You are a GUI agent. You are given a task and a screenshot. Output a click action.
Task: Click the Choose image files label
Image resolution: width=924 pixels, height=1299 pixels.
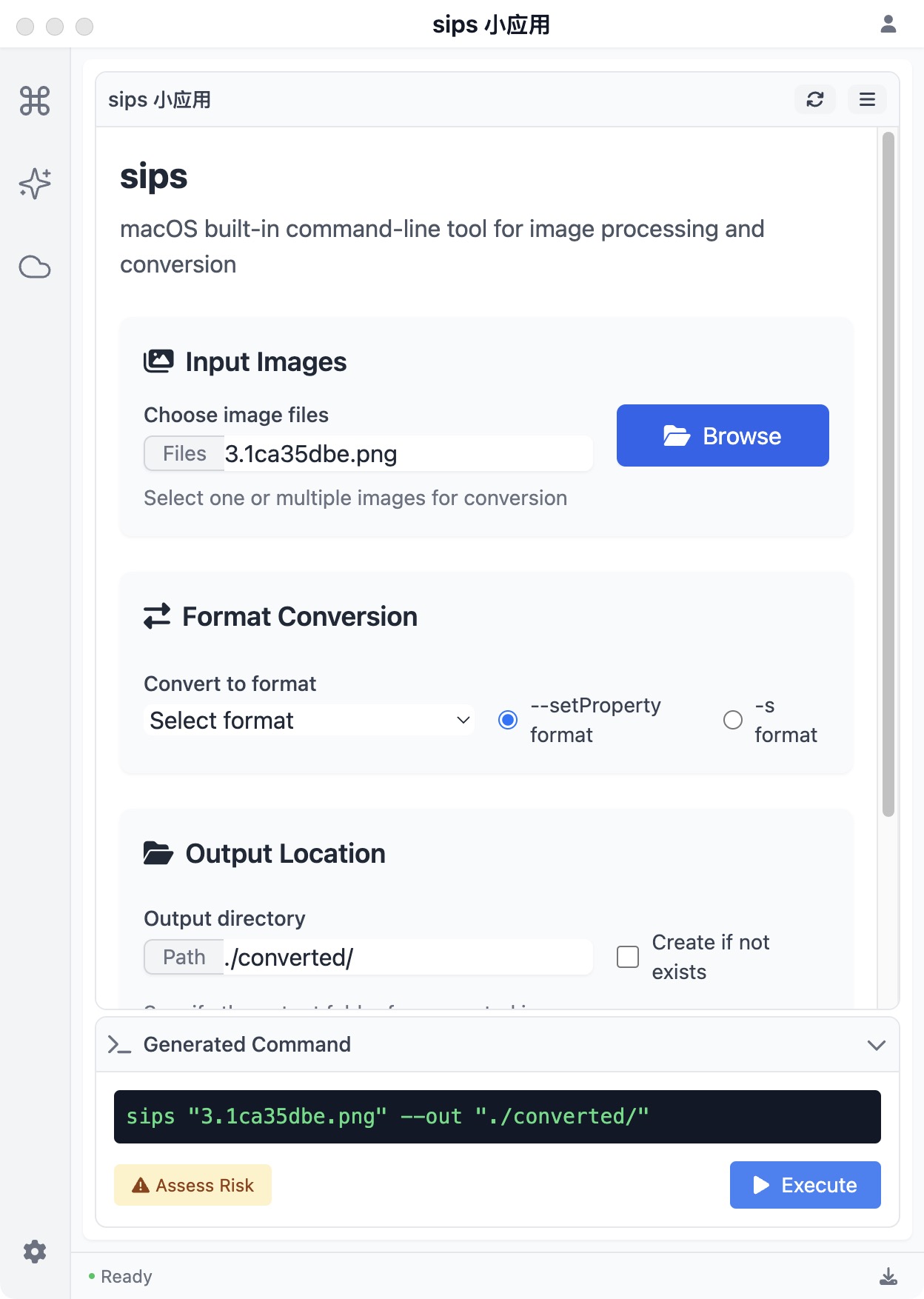(236, 415)
